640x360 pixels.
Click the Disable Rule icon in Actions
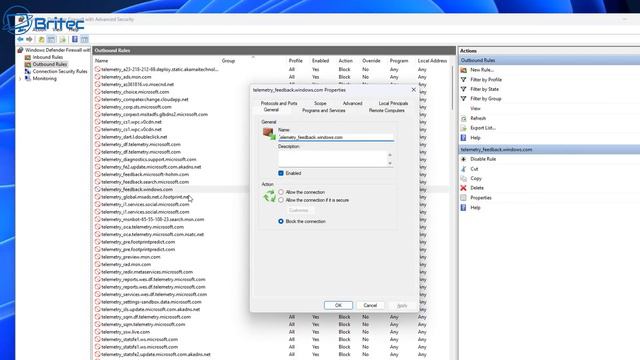click(464, 159)
